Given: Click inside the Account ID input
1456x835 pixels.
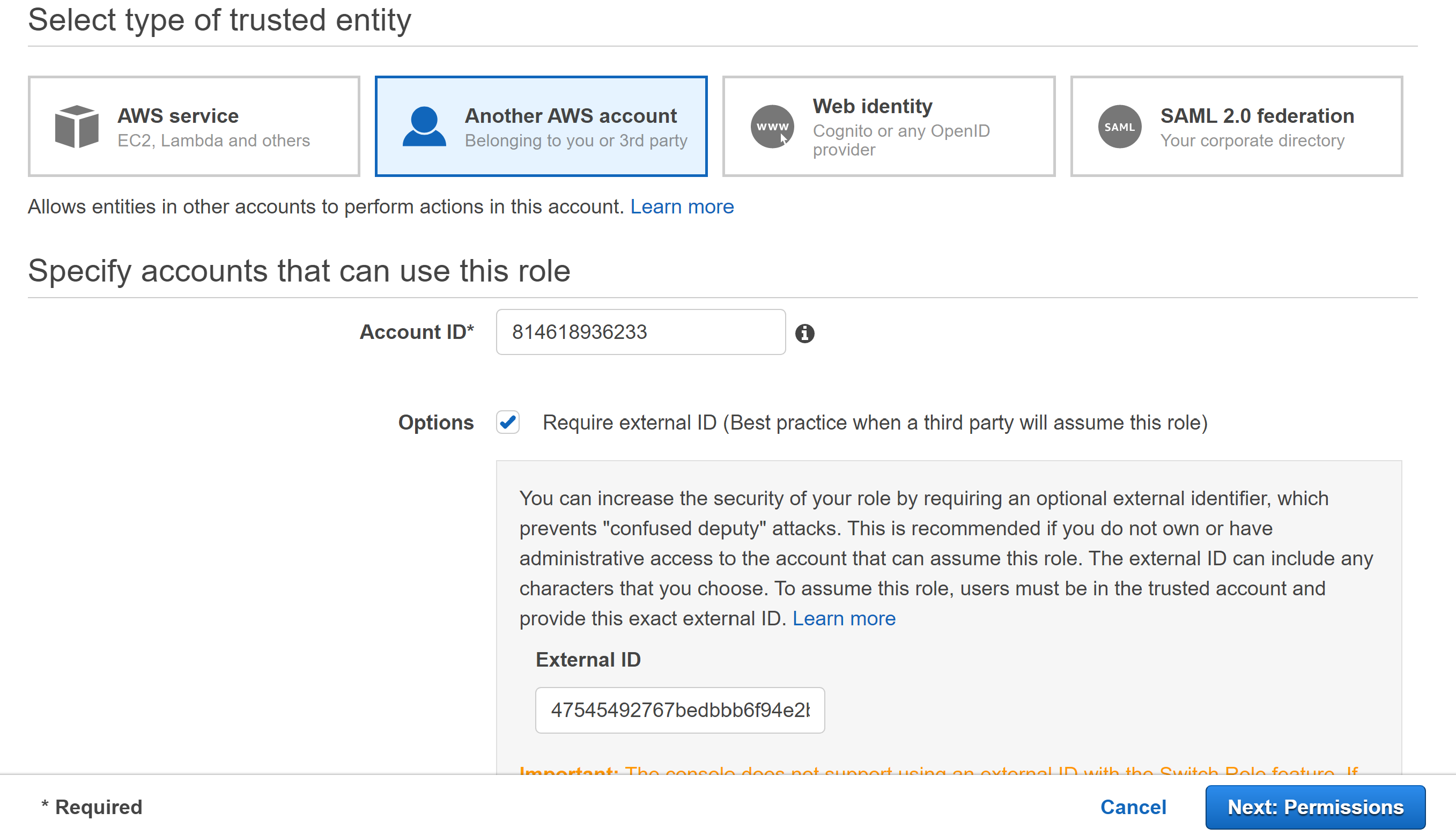Looking at the screenshot, I should (639, 332).
